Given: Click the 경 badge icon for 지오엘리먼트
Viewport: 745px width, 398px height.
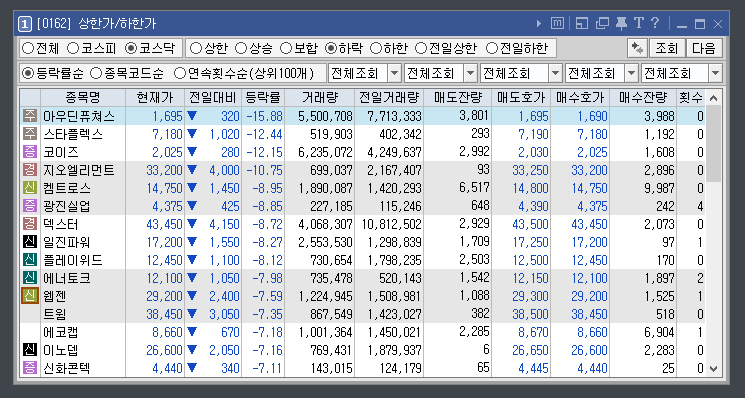Looking at the screenshot, I should [x=29, y=170].
